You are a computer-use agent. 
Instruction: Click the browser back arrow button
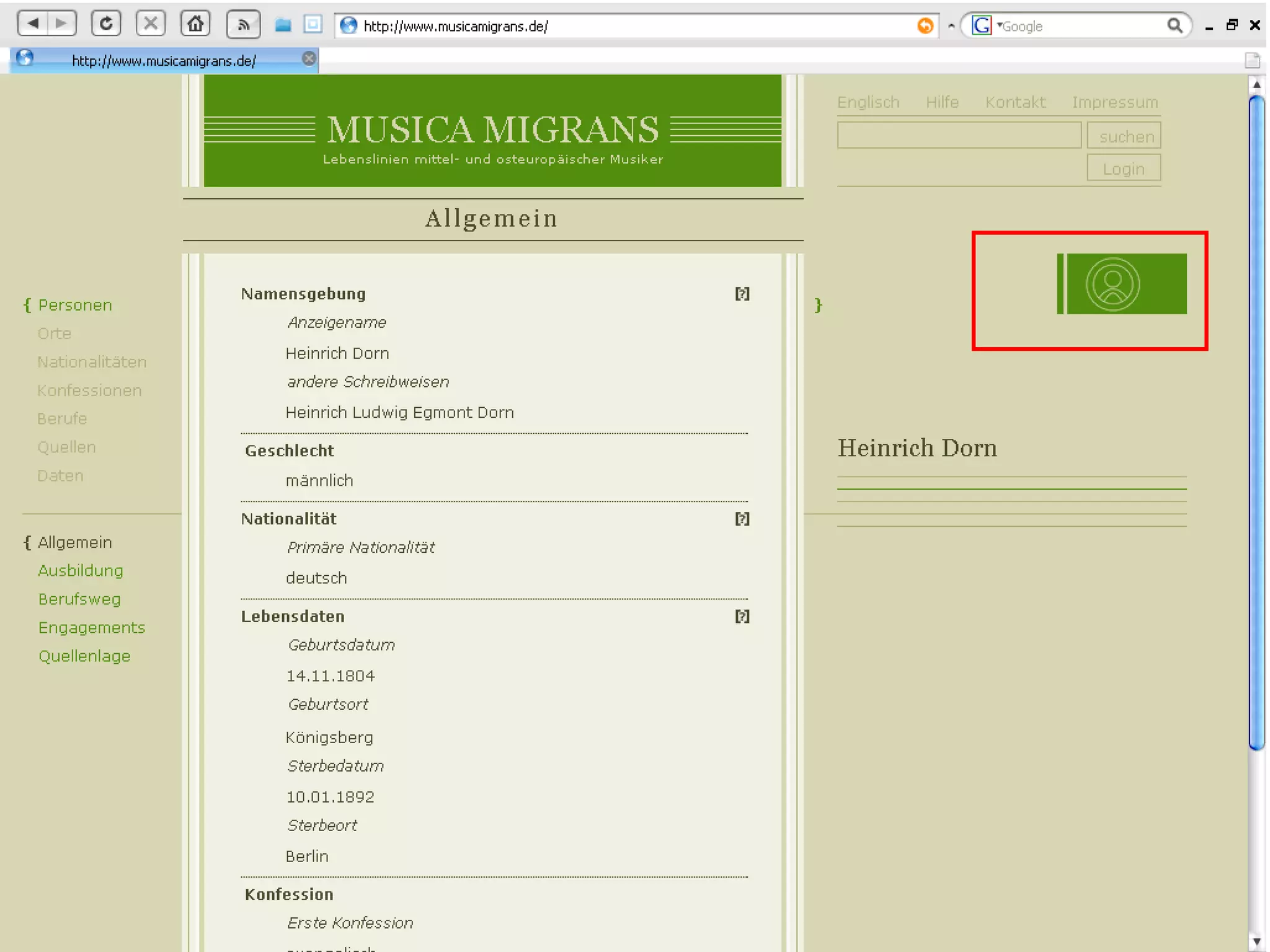tap(33, 24)
